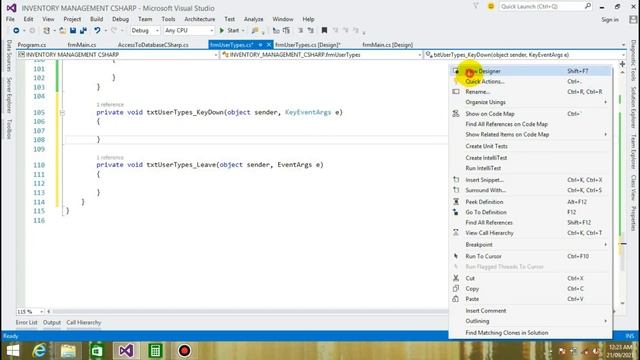Choose Copy in context menu

[530, 289]
